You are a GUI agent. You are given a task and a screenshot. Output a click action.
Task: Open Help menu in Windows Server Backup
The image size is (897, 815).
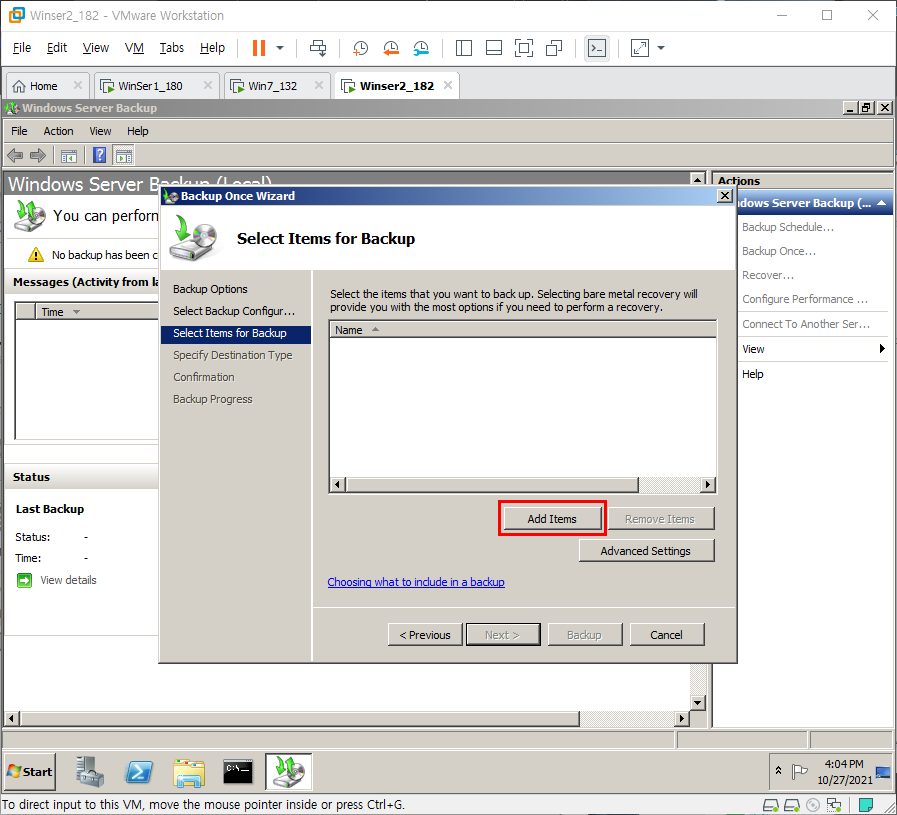pos(137,131)
